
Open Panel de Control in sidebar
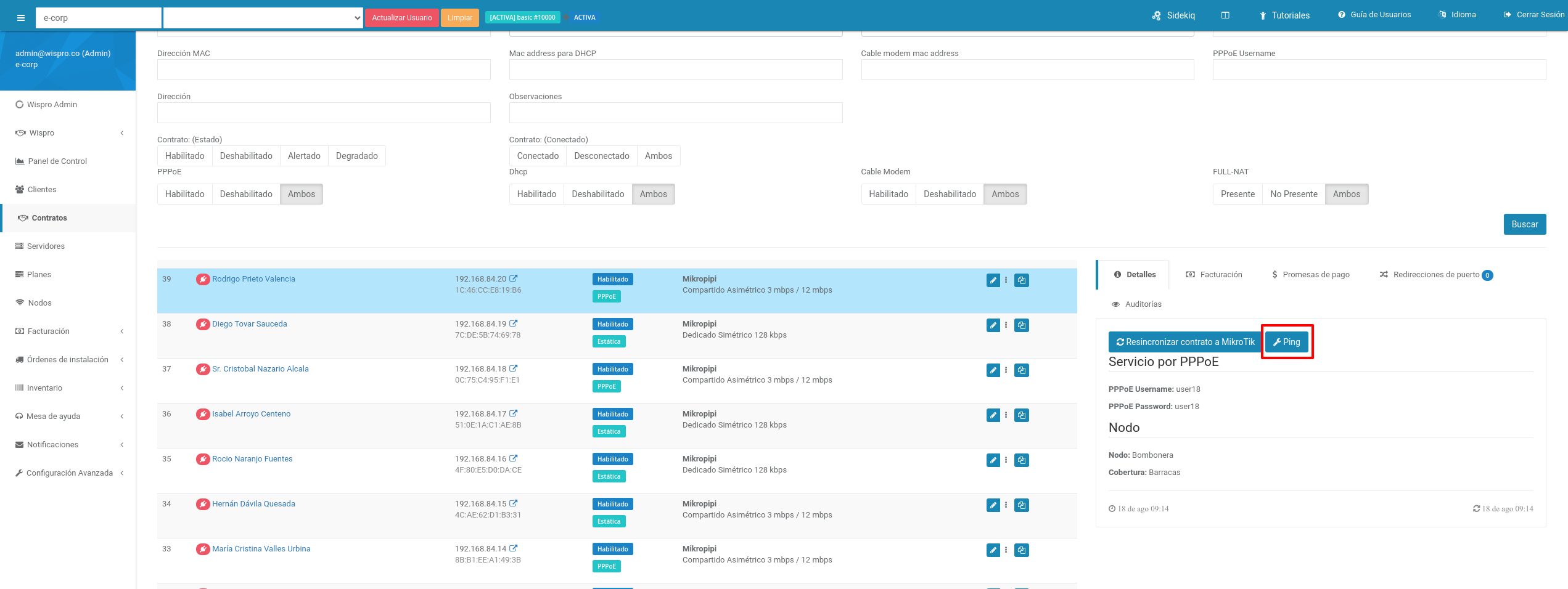pyautogui.click(x=68, y=161)
